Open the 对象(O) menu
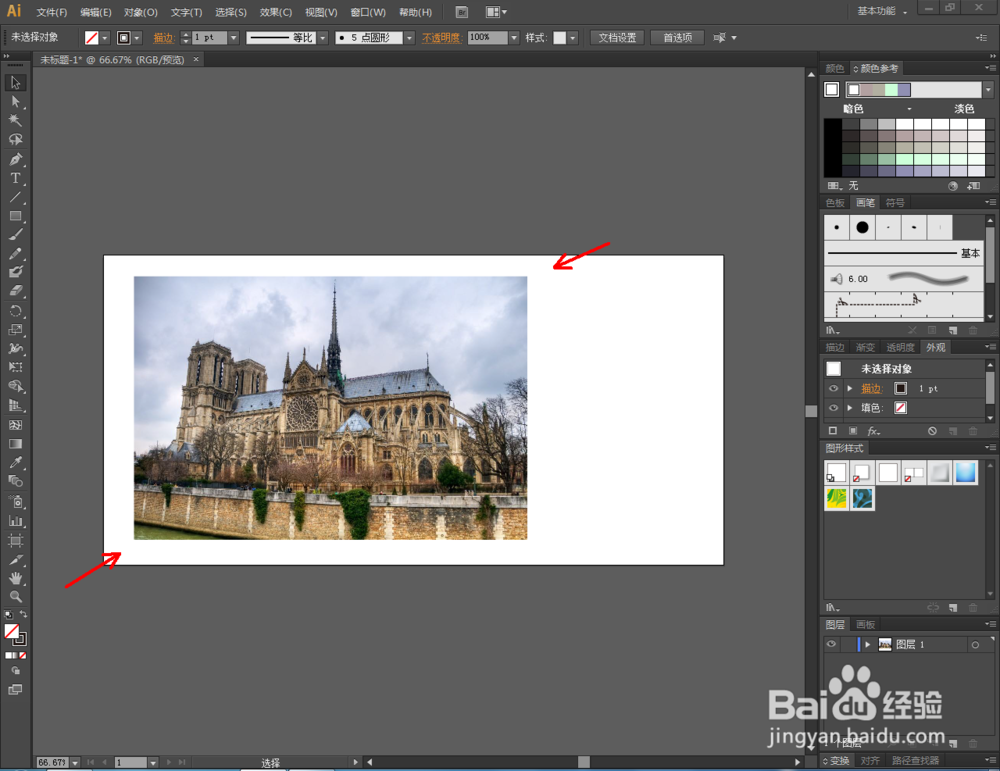1000x771 pixels. 140,12
